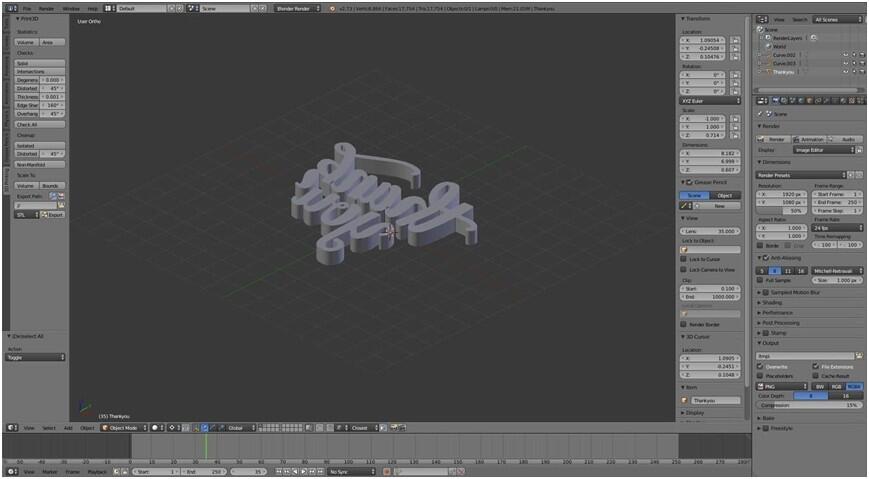Open the Render menu in top bar
The height and width of the screenshot is (479, 869).
click(46, 8)
